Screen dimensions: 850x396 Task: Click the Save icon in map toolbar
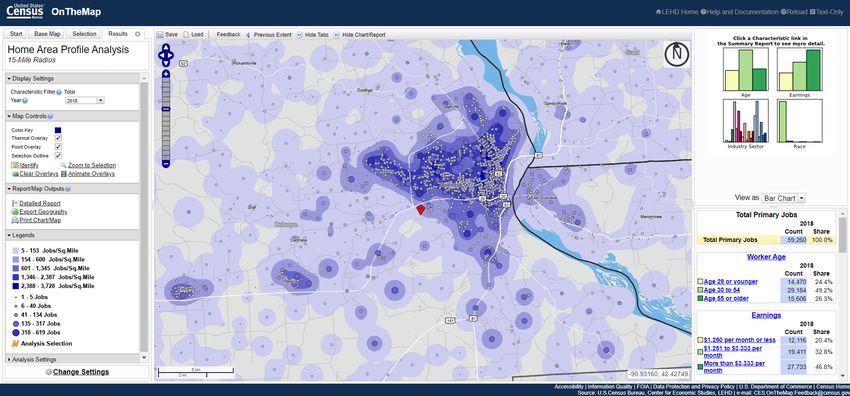[160, 34]
